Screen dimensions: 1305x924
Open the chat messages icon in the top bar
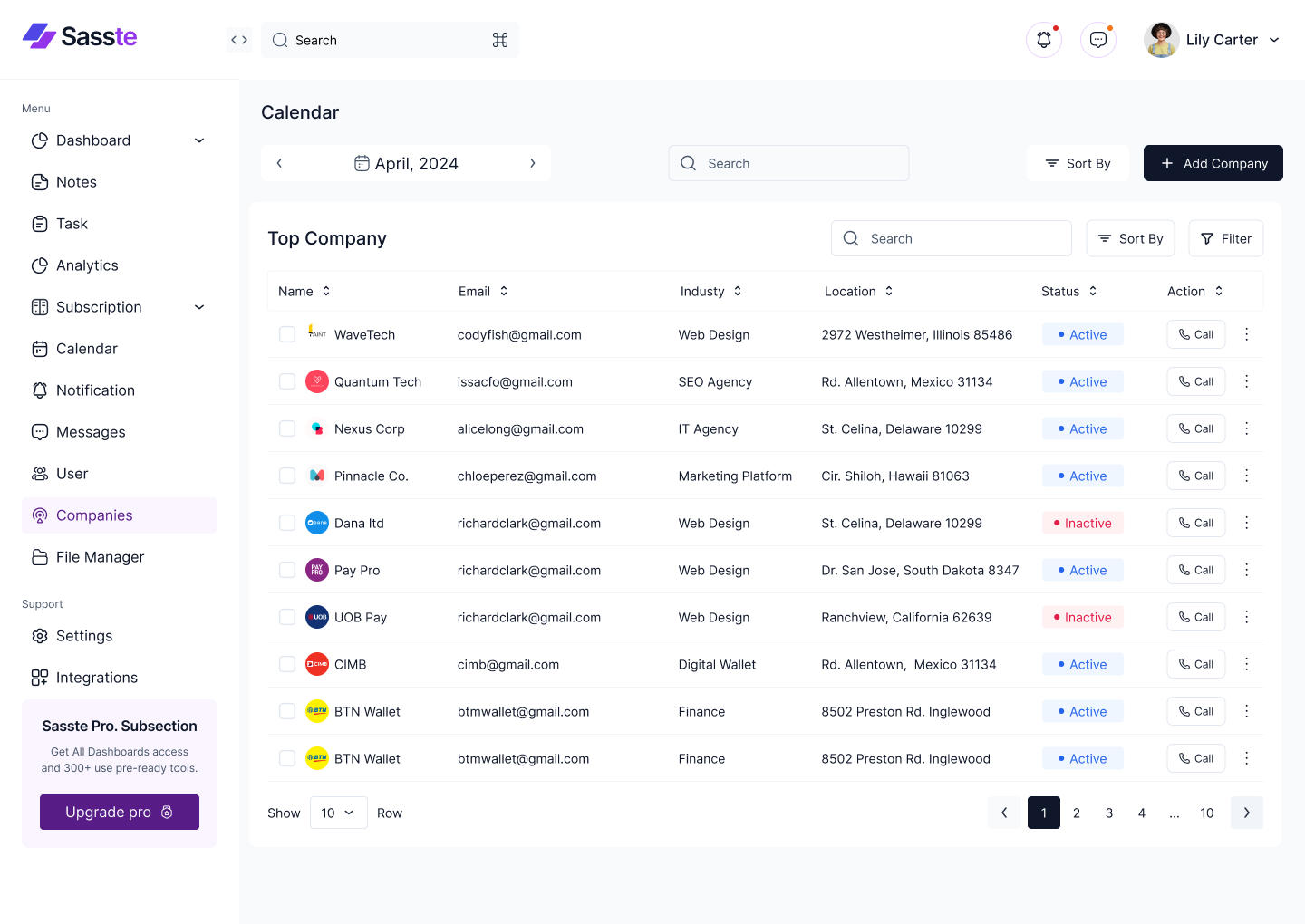tap(1097, 39)
